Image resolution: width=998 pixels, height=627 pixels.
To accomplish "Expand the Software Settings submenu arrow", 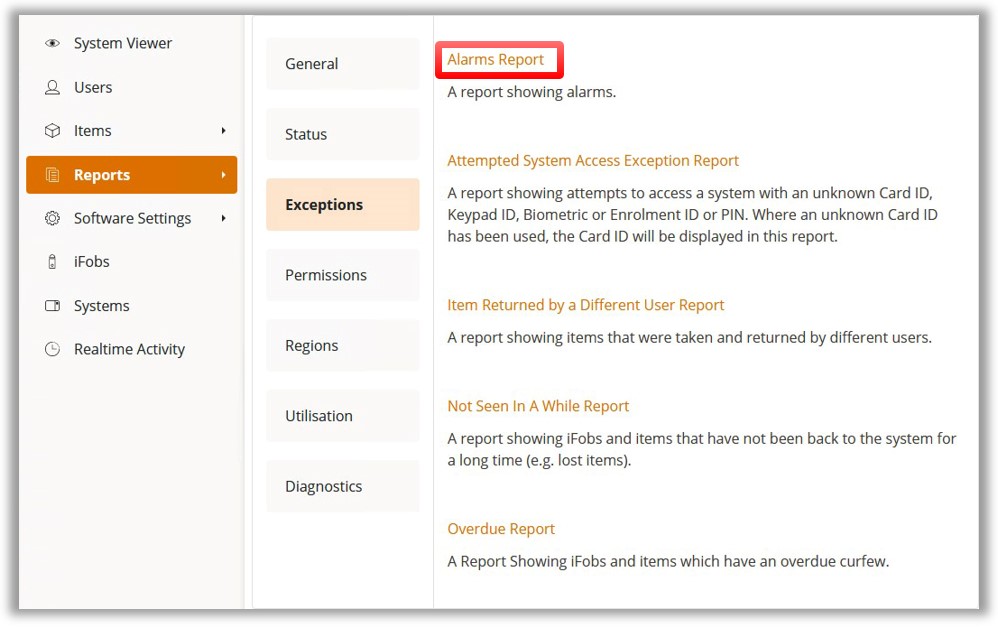I will [x=223, y=218].
